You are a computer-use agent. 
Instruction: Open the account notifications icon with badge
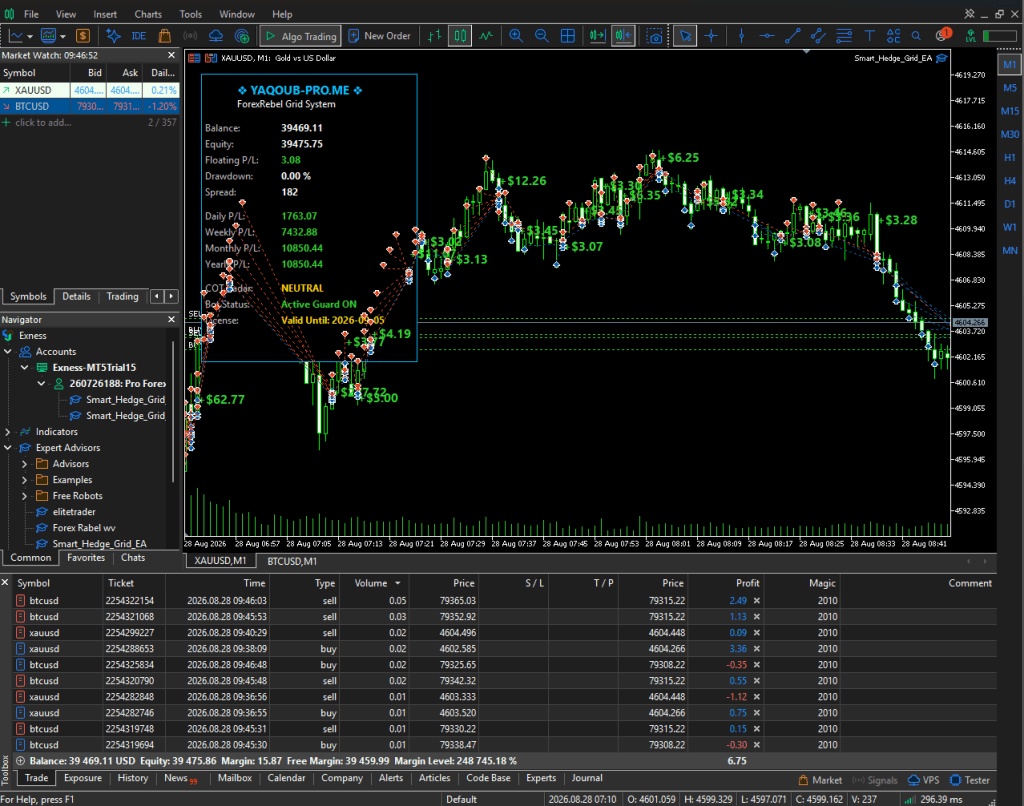tap(942, 35)
